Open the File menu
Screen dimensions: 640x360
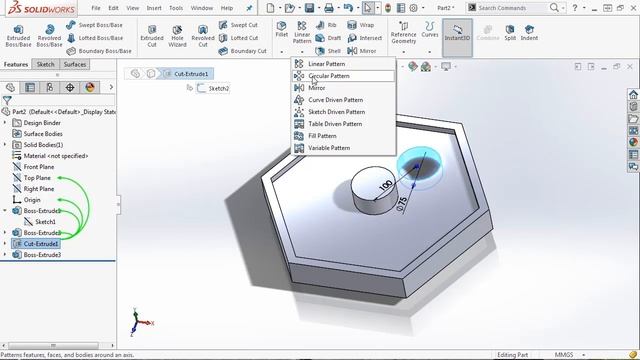pyautogui.click(x=96, y=8)
